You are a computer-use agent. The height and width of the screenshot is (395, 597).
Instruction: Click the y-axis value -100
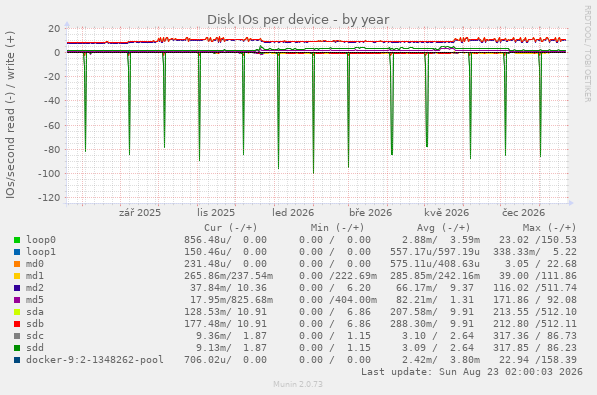pyautogui.click(x=49, y=174)
